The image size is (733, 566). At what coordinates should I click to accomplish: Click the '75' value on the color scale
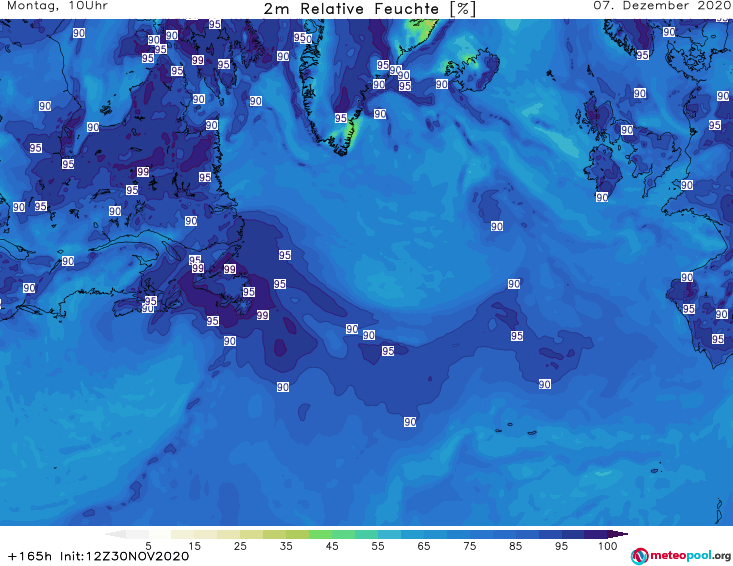(x=469, y=545)
